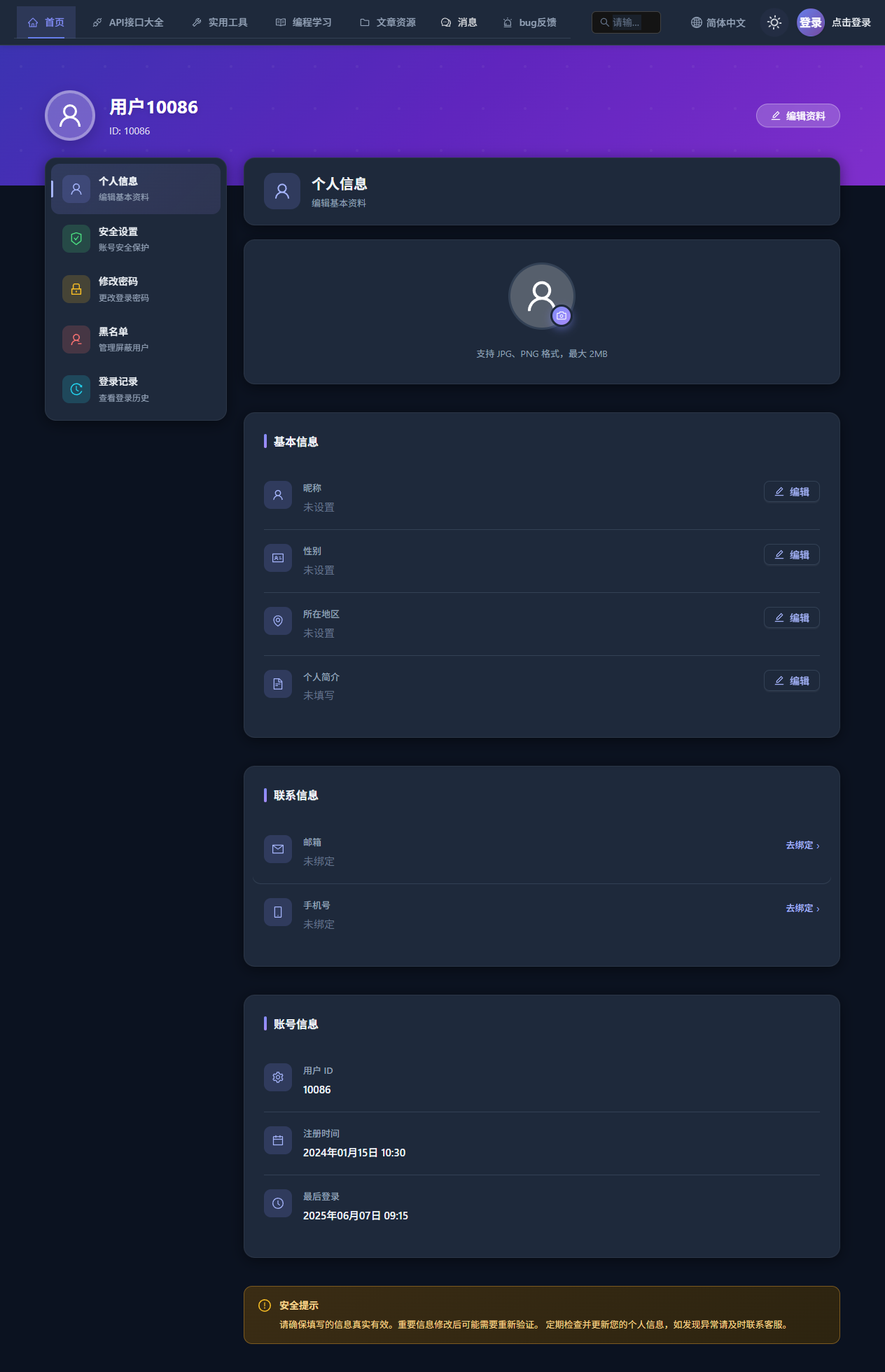Click the lock icon for 修改密码
The height and width of the screenshot is (1372, 885).
76,289
